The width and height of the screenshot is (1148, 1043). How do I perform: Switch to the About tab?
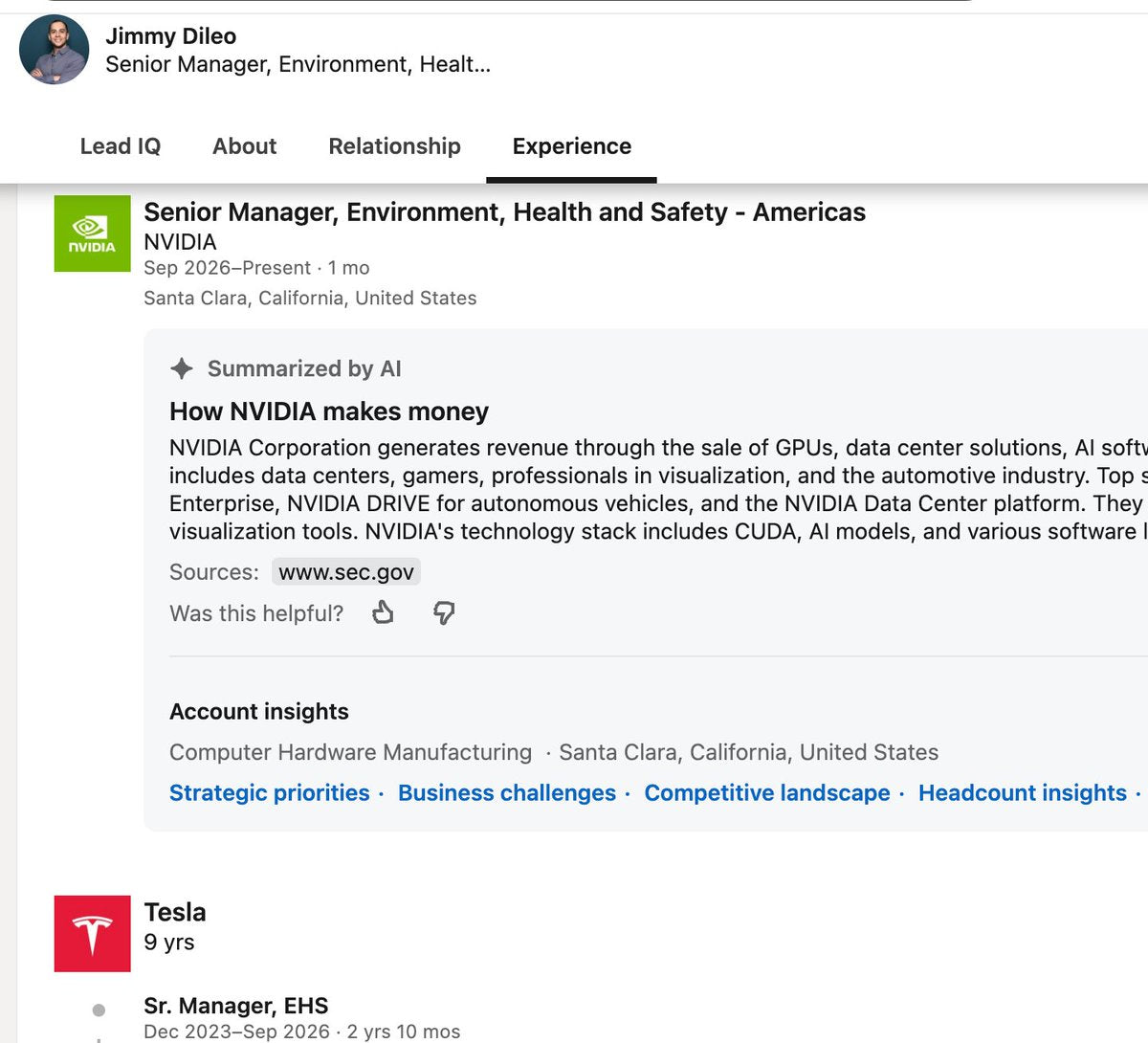pos(245,146)
